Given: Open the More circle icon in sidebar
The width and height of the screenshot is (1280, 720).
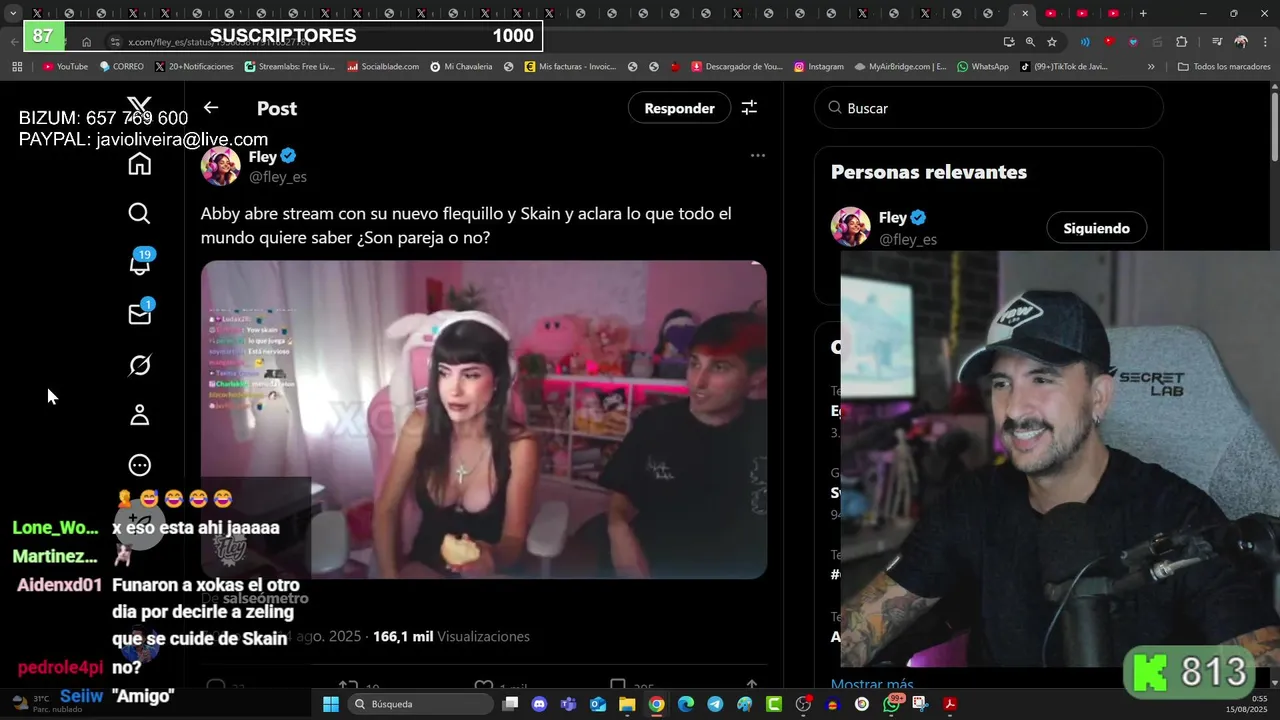Looking at the screenshot, I should 140,465.
